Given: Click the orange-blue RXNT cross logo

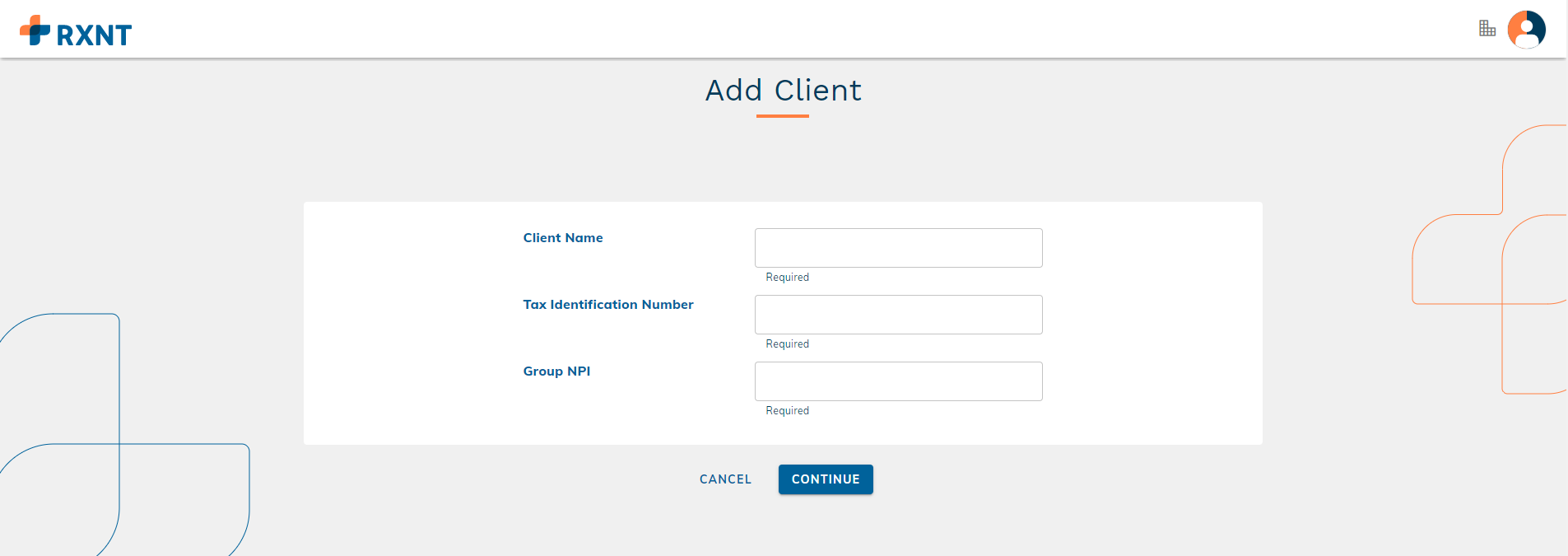Looking at the screenshot, I should pos(35,30).
